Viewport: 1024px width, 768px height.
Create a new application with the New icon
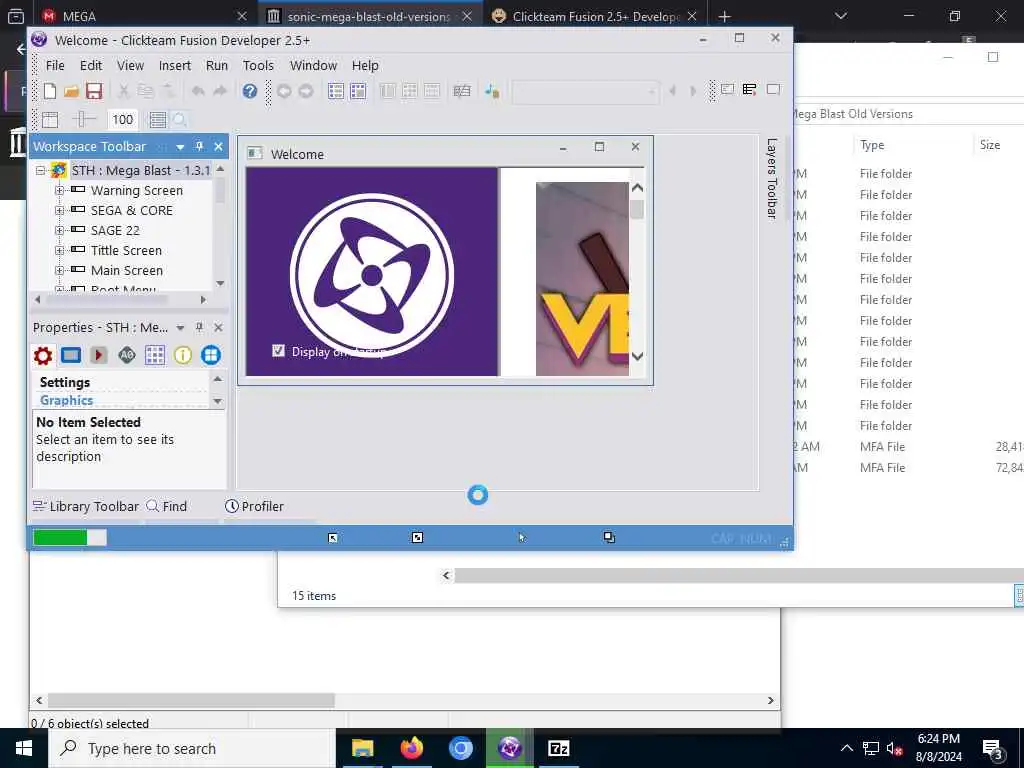(x=50, y=91)
